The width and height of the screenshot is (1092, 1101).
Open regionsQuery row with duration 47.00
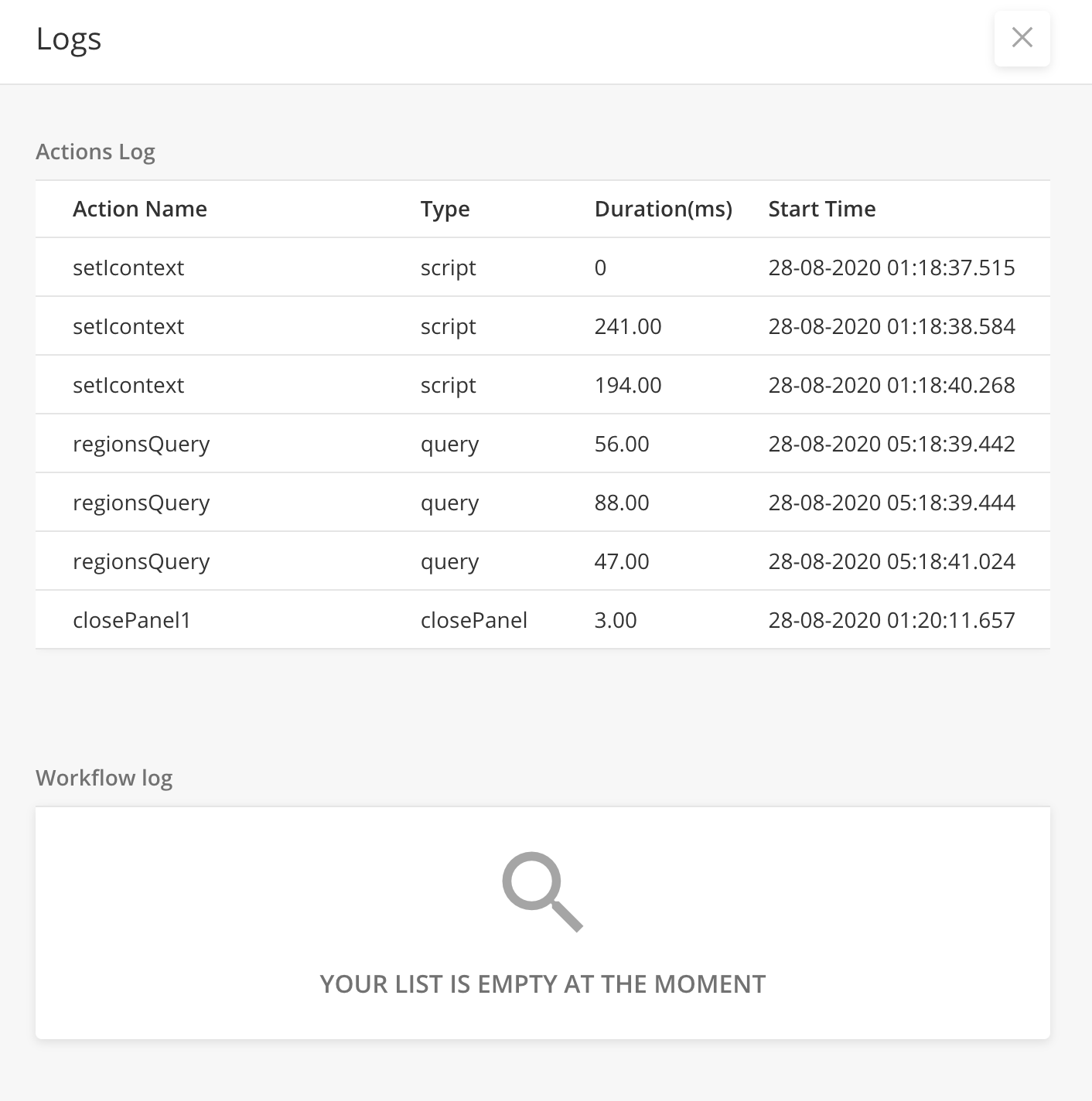[x=542, y=561]
